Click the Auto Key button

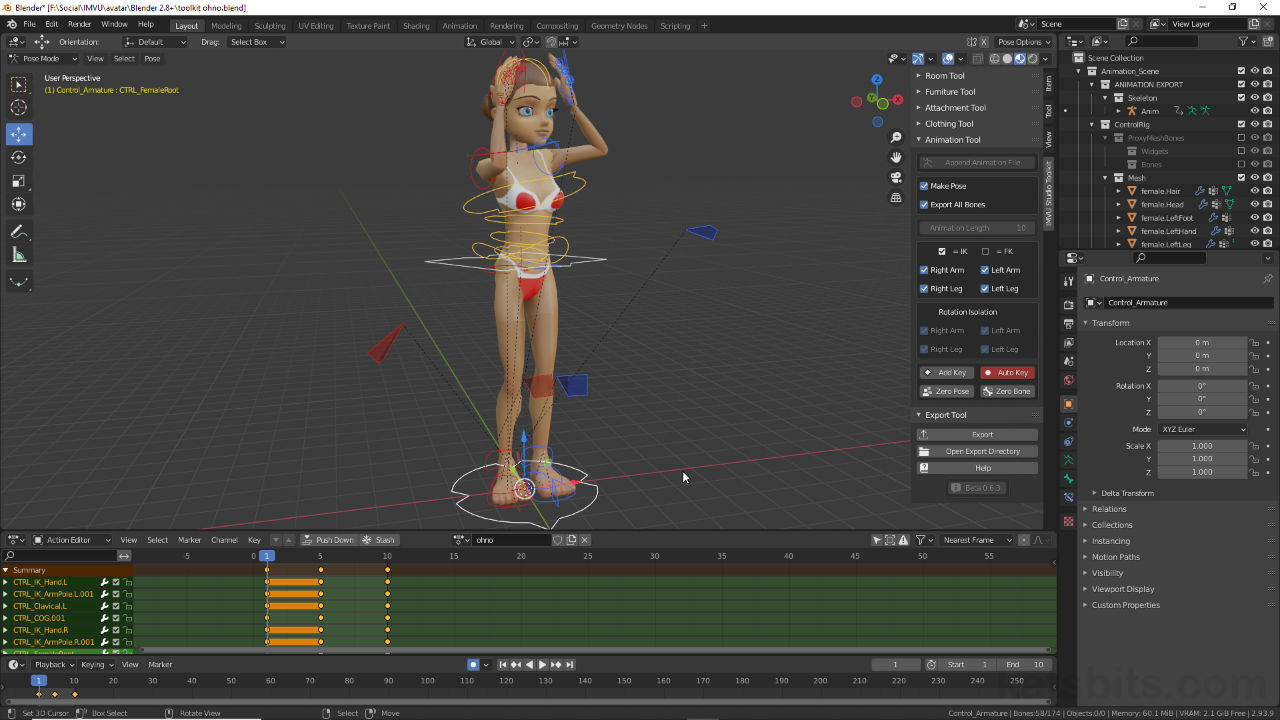pos(1007,372)
